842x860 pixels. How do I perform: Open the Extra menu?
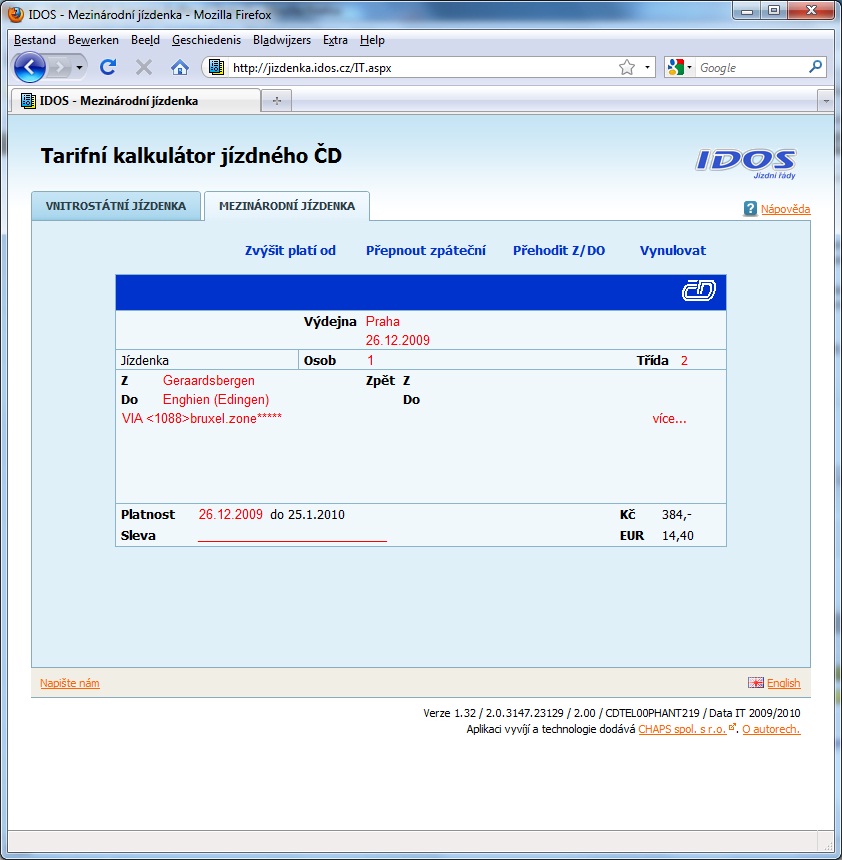(335, 40)
